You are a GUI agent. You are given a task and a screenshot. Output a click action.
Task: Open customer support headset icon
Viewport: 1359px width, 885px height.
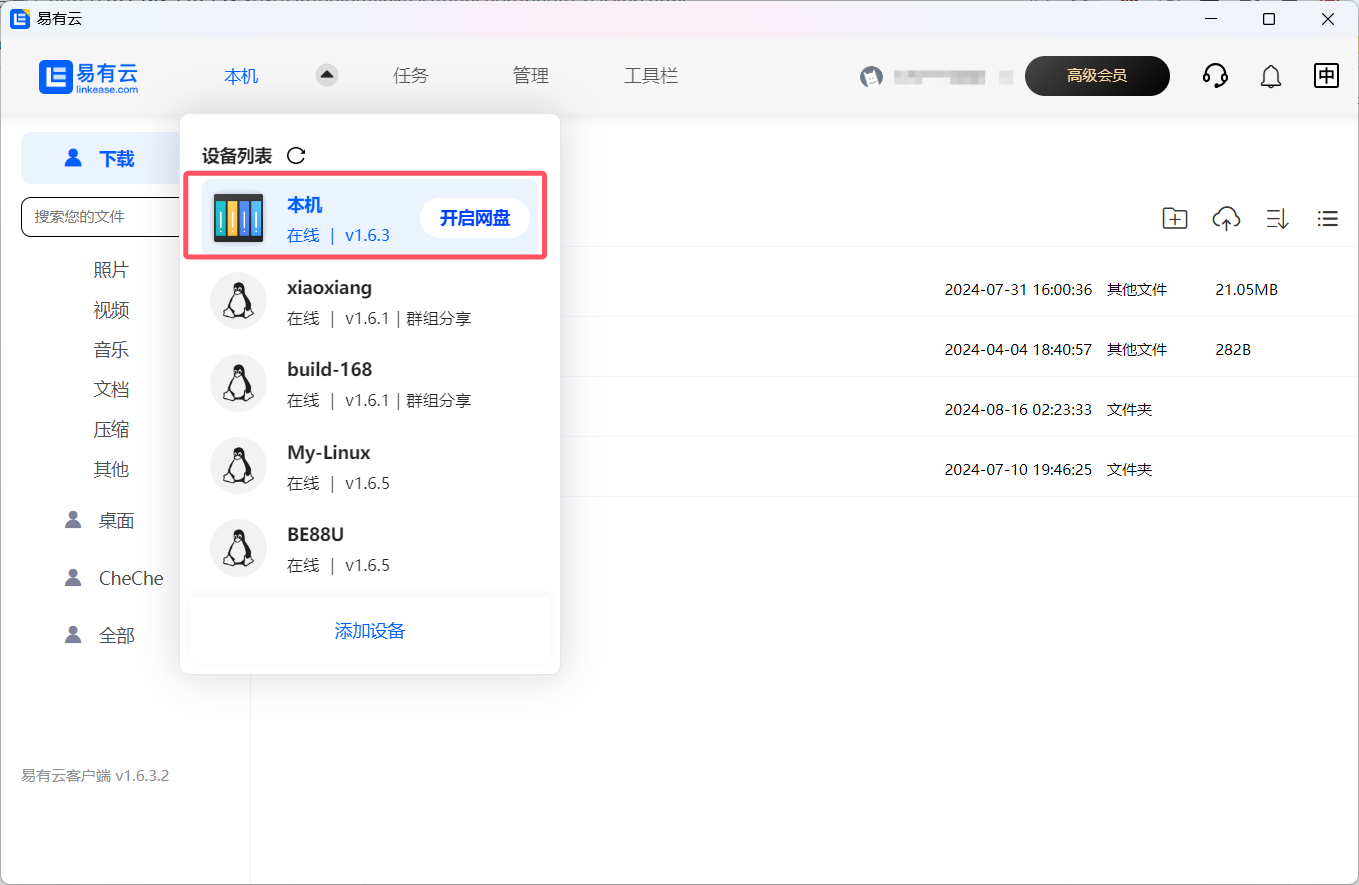[x=1215, y=76]
